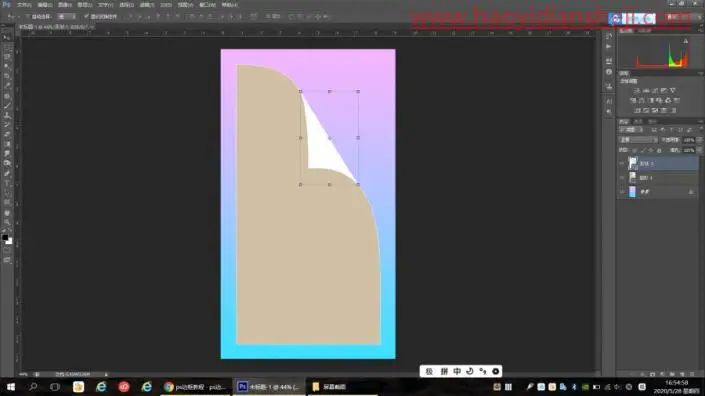The height and width of the screenshot is (396, 705).
Task: Toggle the Auto-Select checkbox in options bar
Action: pyautogui.click(x=27, y=17)
